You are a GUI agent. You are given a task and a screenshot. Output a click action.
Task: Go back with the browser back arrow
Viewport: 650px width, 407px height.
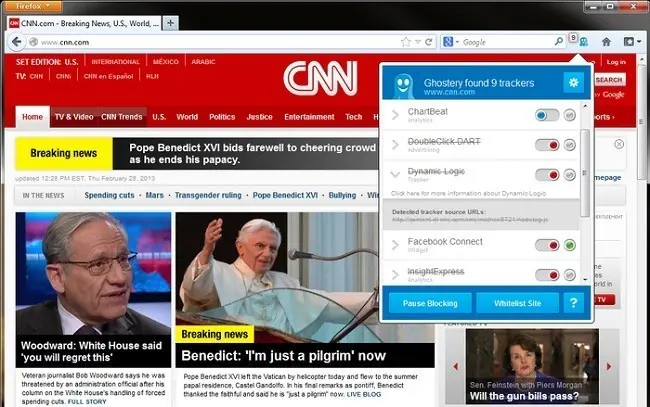[17, 42]
